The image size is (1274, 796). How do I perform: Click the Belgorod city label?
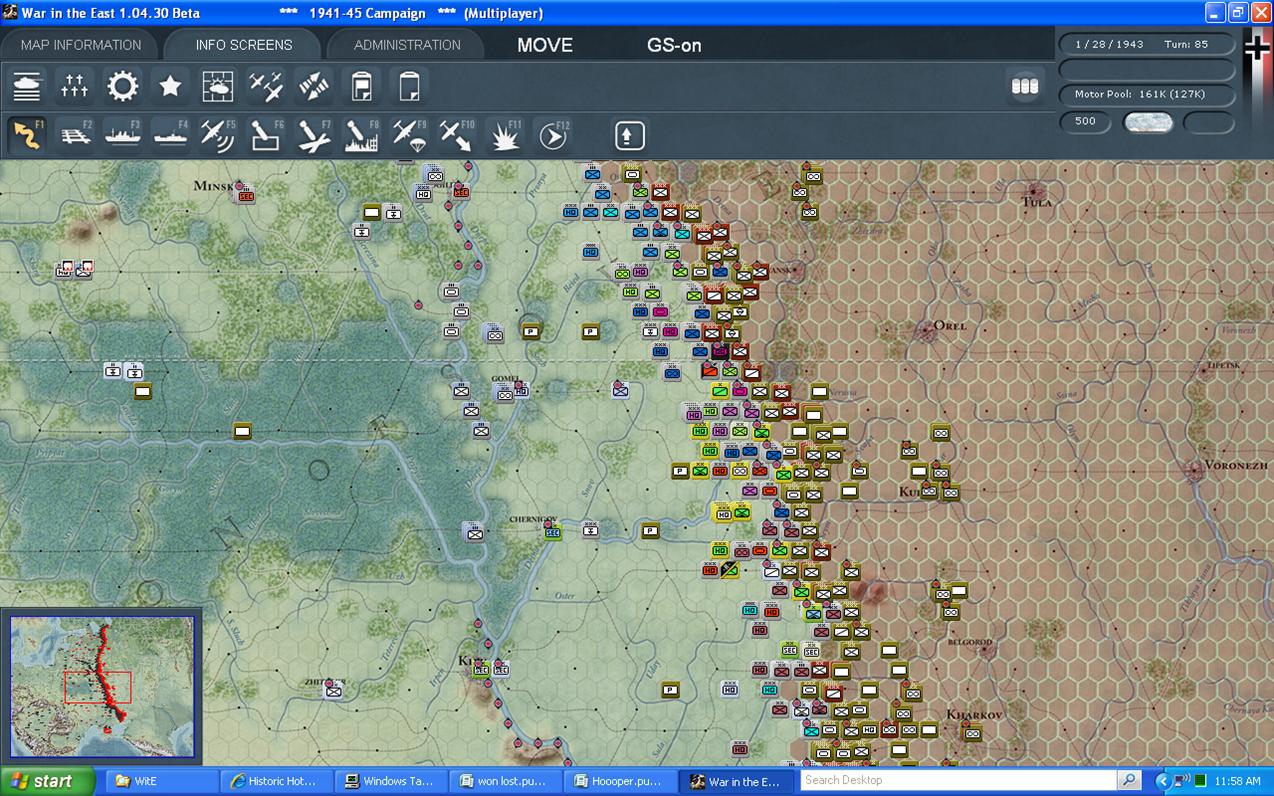coord(968,642)
